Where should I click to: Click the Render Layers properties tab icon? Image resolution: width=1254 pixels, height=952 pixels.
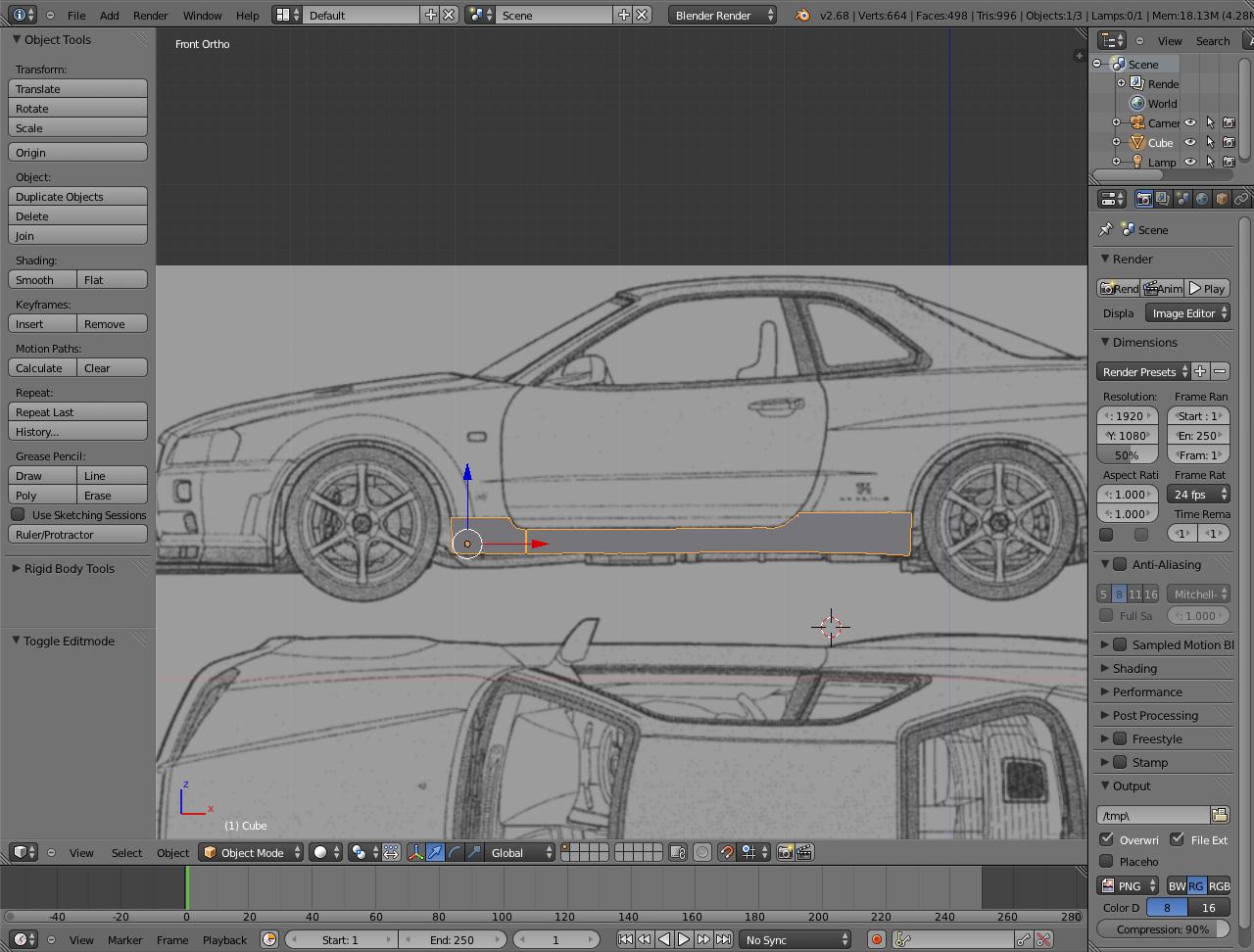click(1163, 199)
